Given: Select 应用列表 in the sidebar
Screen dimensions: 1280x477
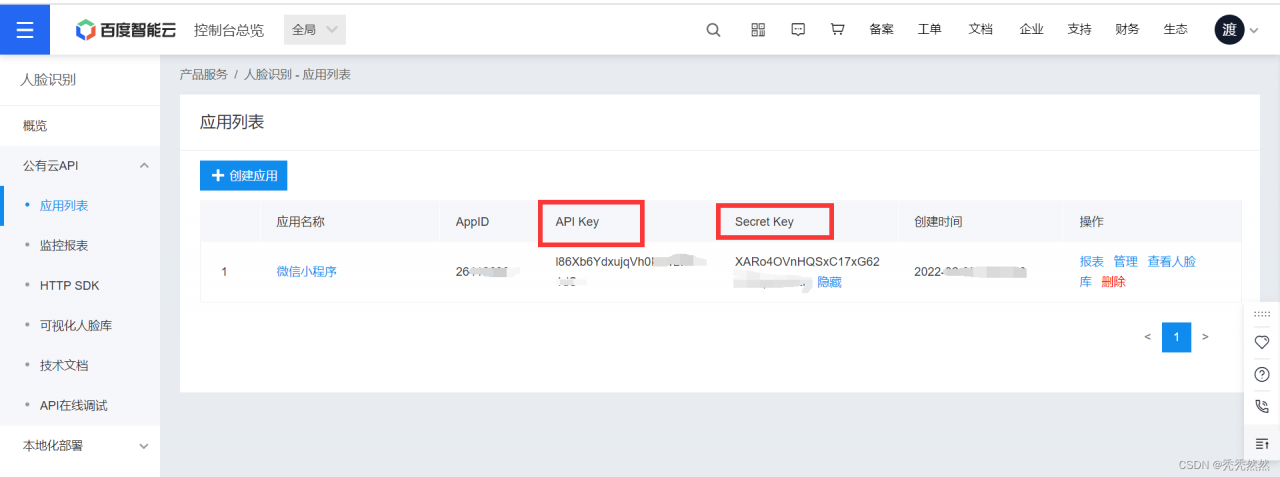Looking at the screenshot, I should 64,206.
